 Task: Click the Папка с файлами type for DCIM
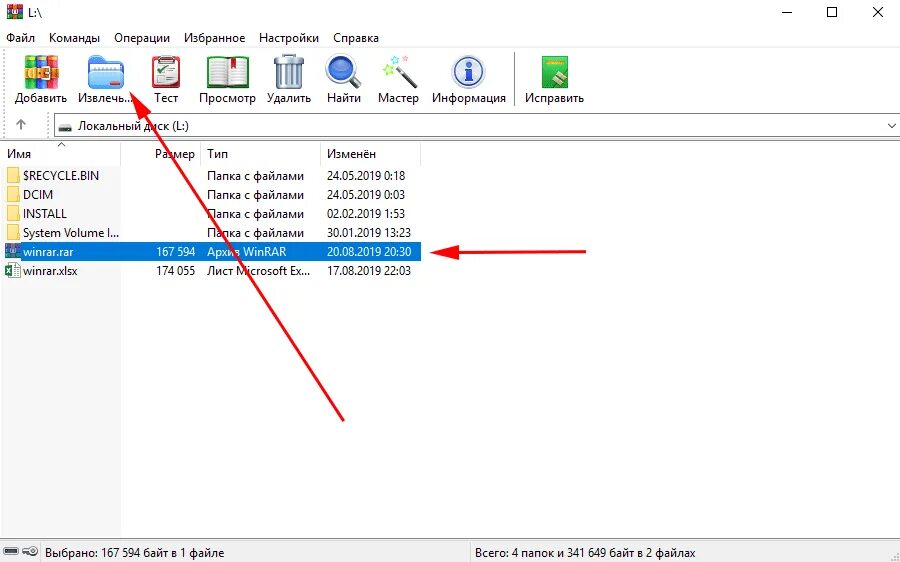255,195
